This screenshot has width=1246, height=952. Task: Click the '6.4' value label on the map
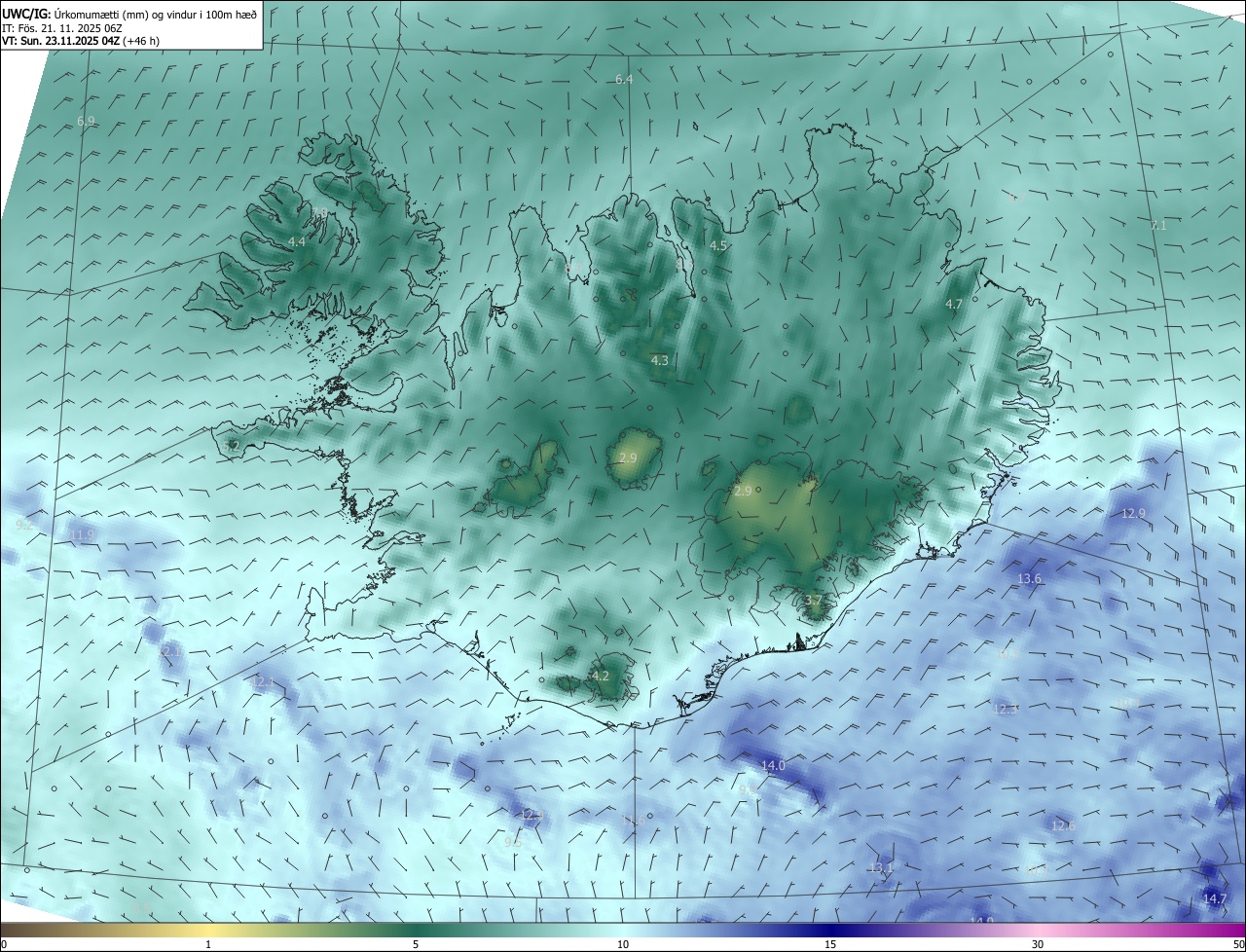pyautogui.click(x=624, y=79)
